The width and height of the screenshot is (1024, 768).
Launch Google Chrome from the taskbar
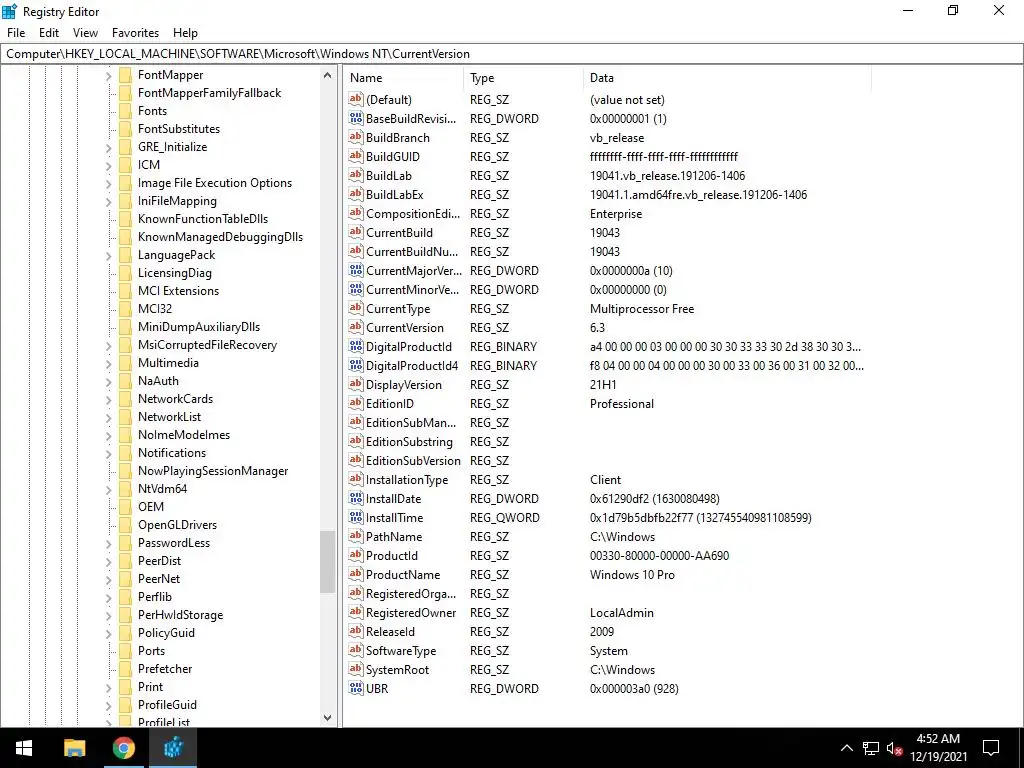[x=123, y=748]
